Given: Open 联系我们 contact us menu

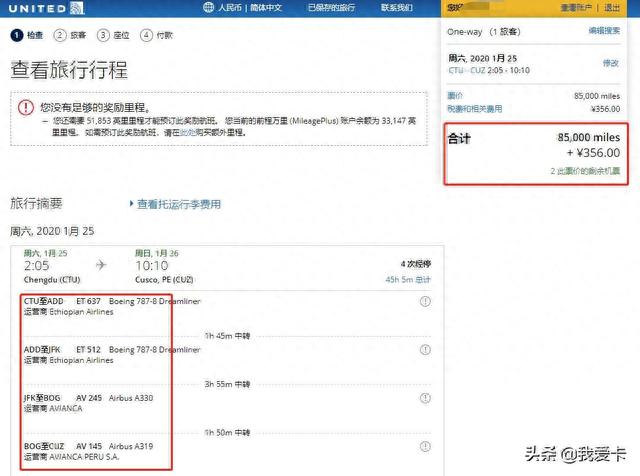Looking at the screenshot, I should (397, 8).
